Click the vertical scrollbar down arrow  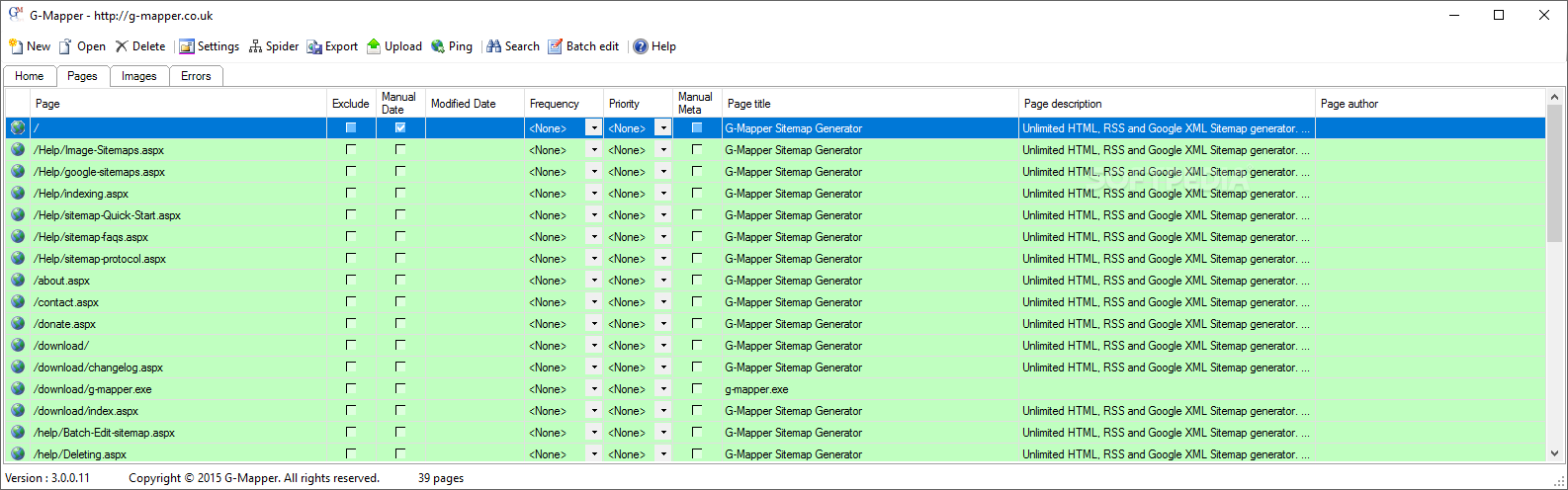[x=1554, y=453]
